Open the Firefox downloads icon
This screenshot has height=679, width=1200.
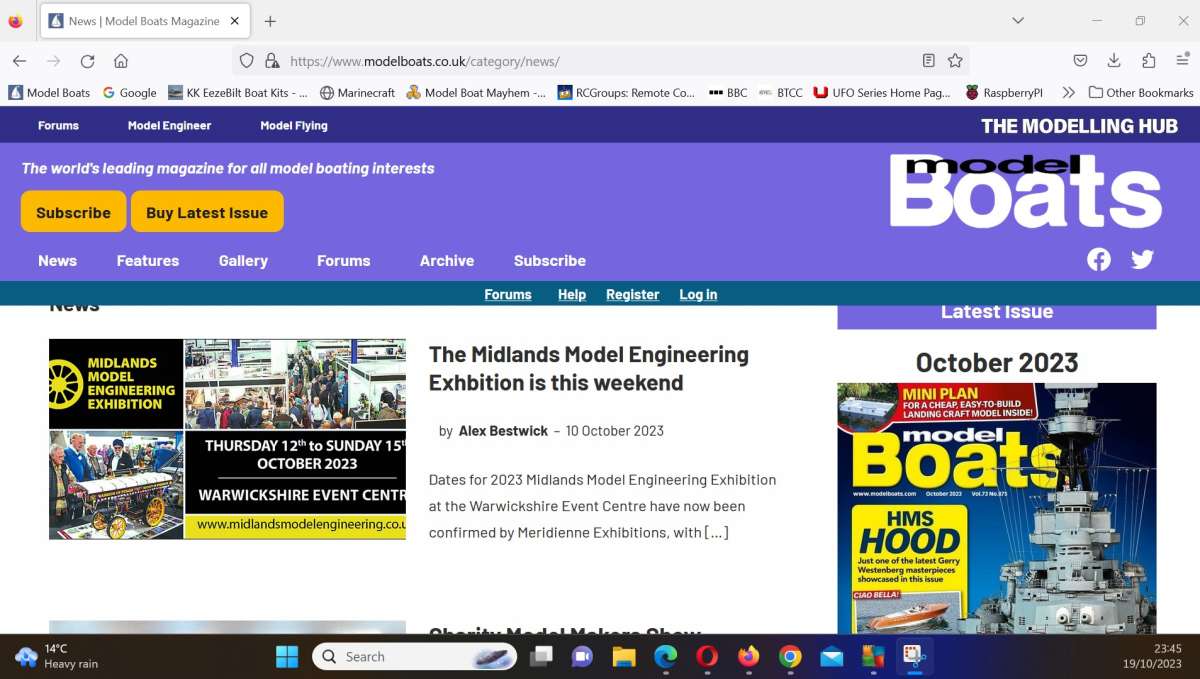(x=1114, y=61)
